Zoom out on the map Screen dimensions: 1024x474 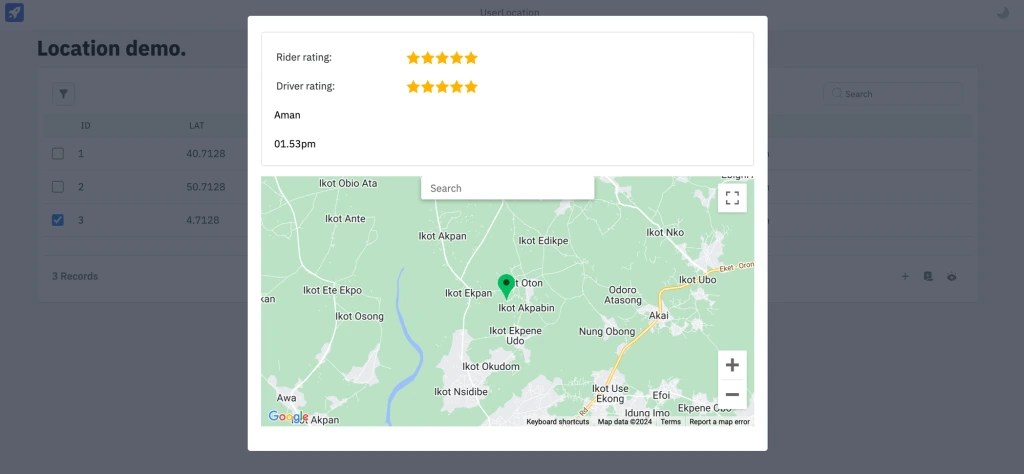pyautogui.click(x=732, y=394)
